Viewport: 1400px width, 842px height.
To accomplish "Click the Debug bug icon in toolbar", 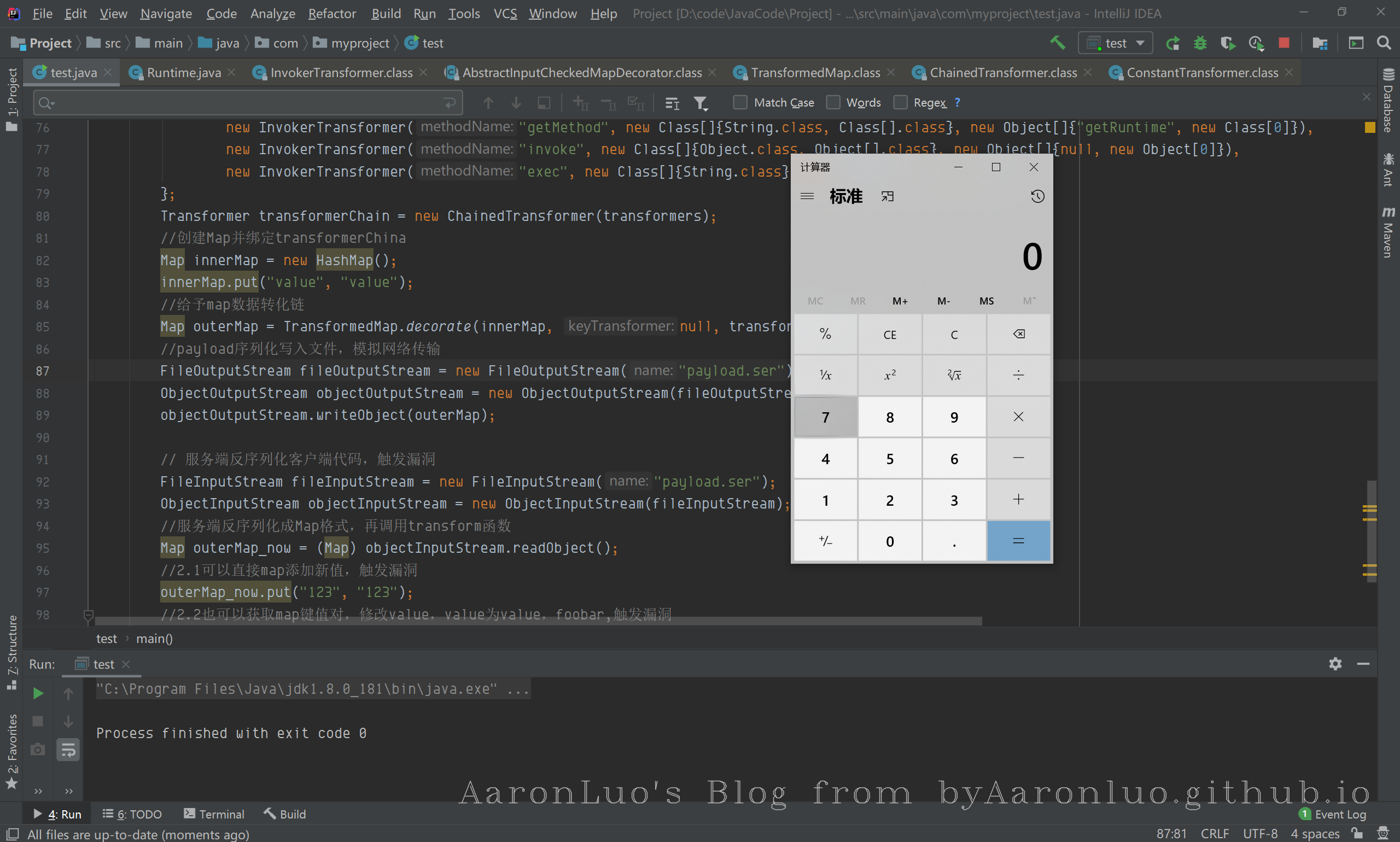I will pyautogui.click(x=1200, y=43).
